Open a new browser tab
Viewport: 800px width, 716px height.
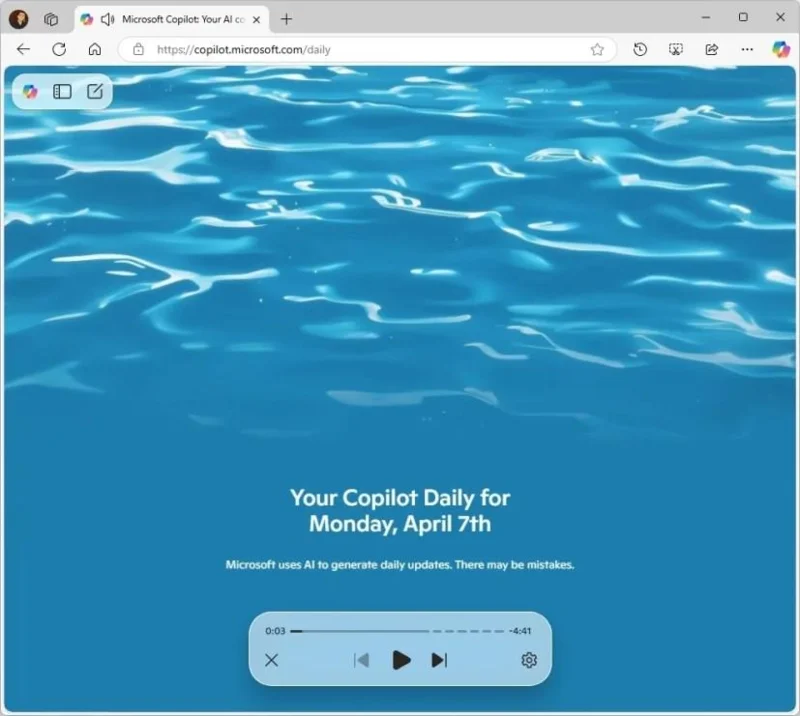[287, 19]
